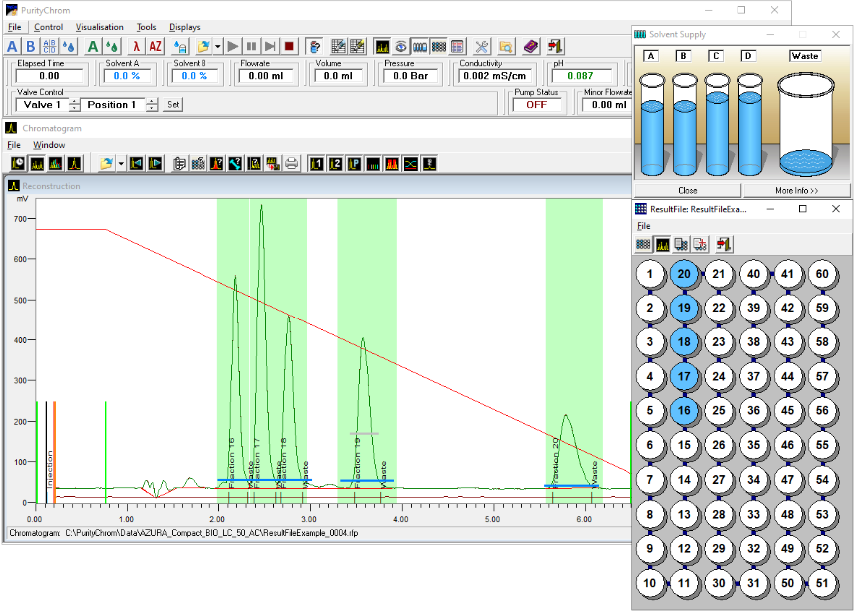Expand the Chromatogram toolbar open-file dropdown arrow
Screen dimensions: 858x614
pyautogui.click(x=121, y=163)
